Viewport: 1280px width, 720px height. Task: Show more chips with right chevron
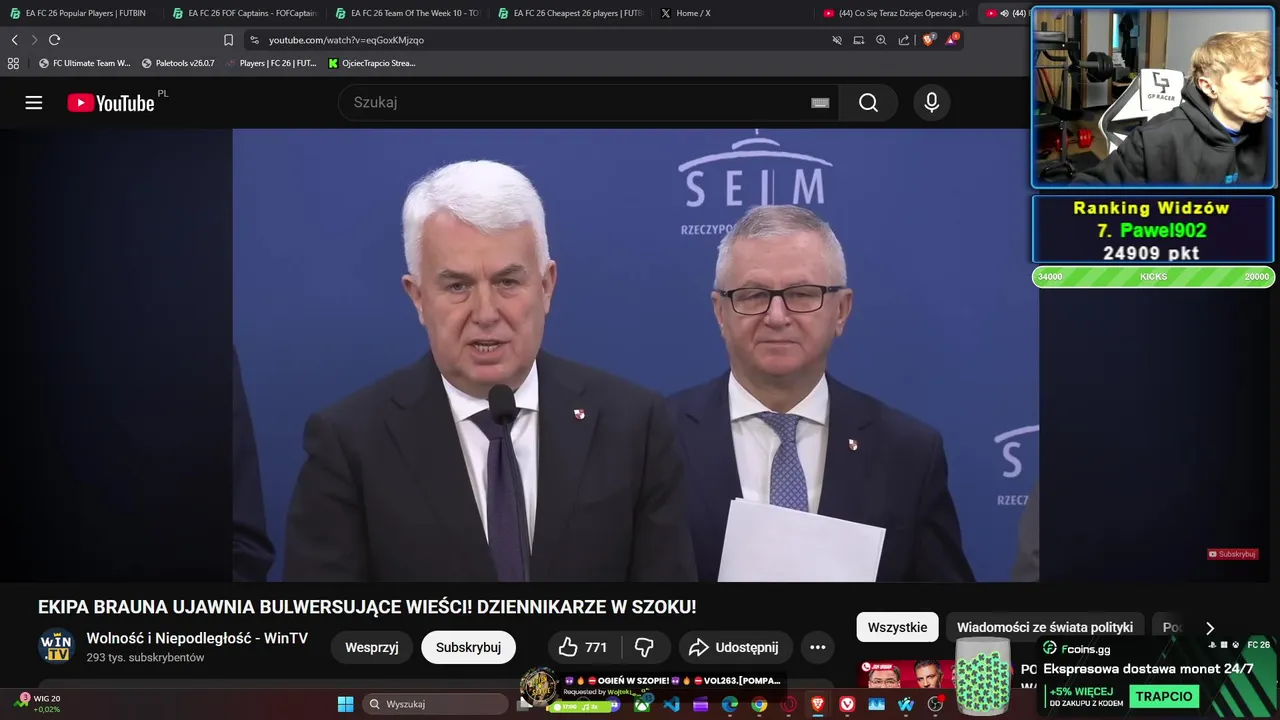click(x=1209, y=628)
